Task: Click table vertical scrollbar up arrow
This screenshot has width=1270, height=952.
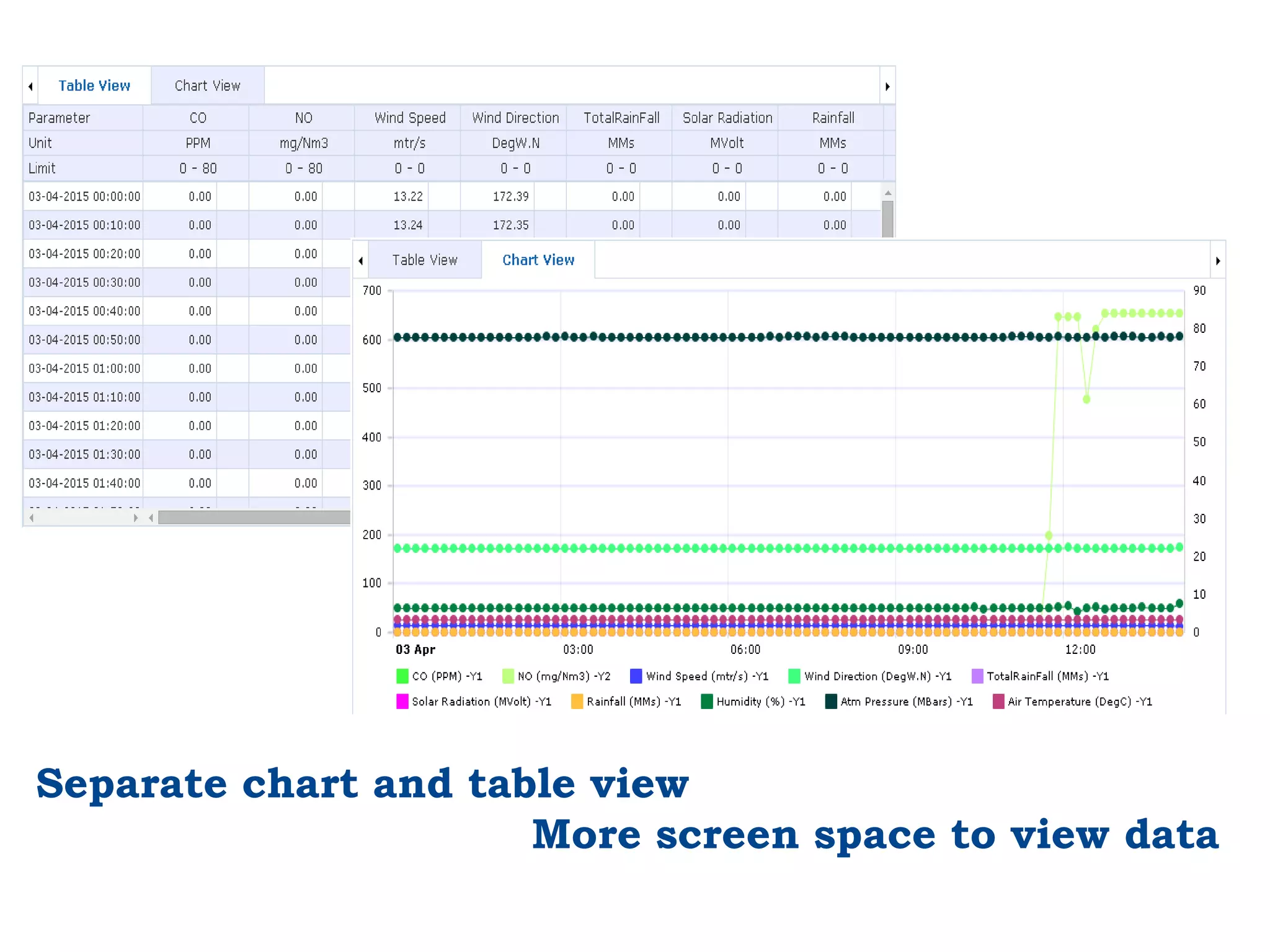Action: point(888,193)
